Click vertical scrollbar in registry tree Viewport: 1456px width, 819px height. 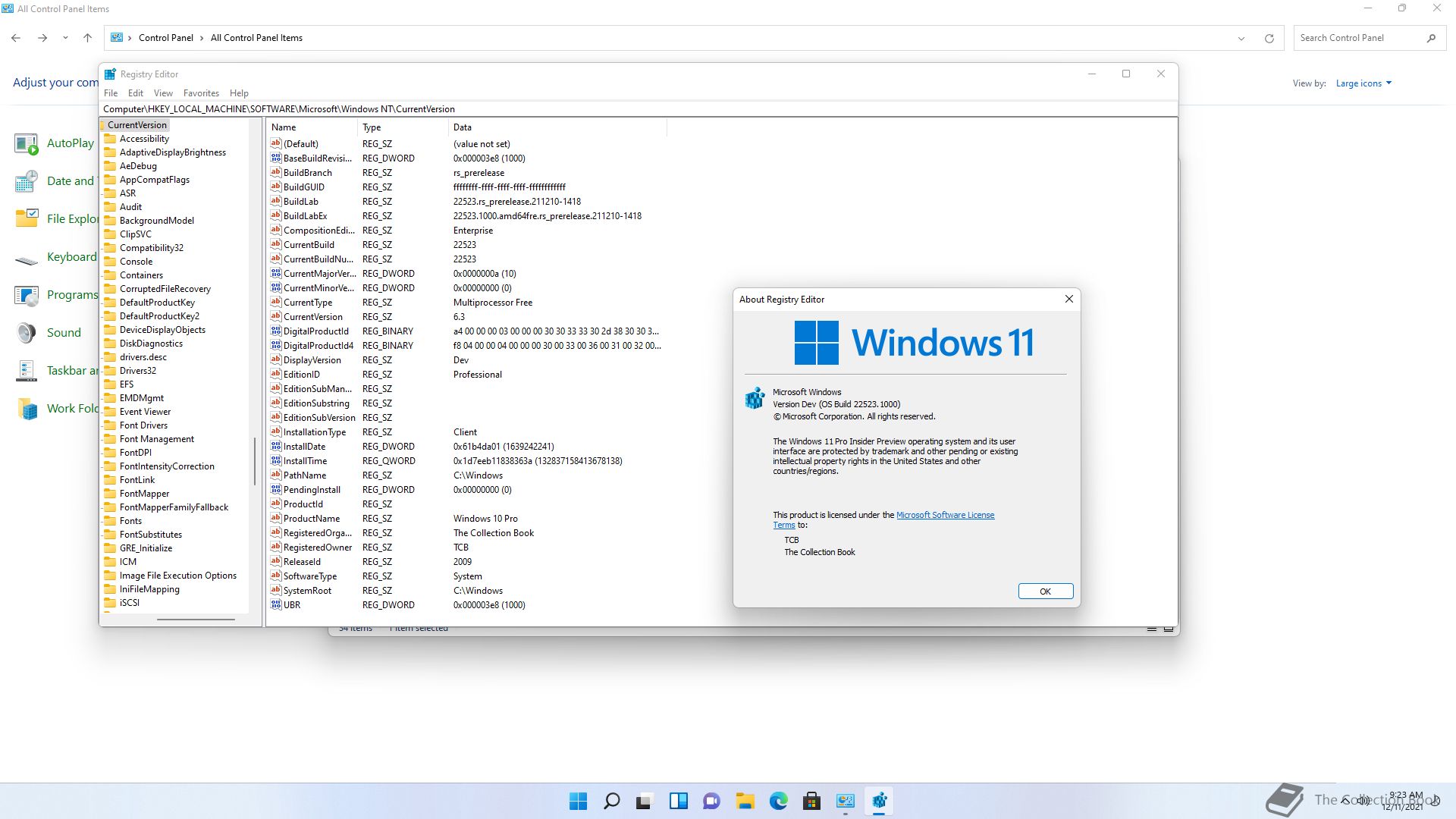[255, 461]
